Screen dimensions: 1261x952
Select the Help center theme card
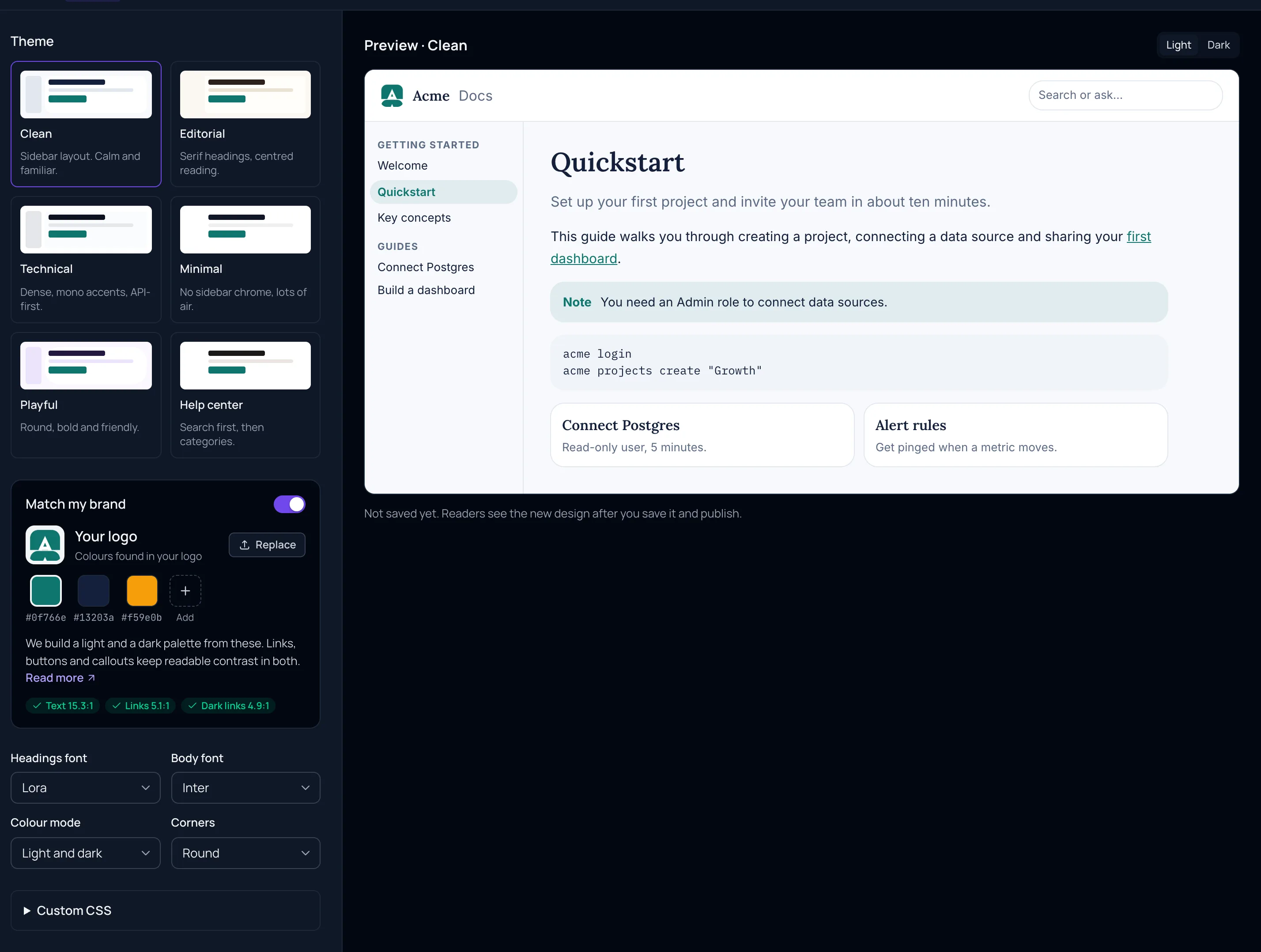[245, 395]
